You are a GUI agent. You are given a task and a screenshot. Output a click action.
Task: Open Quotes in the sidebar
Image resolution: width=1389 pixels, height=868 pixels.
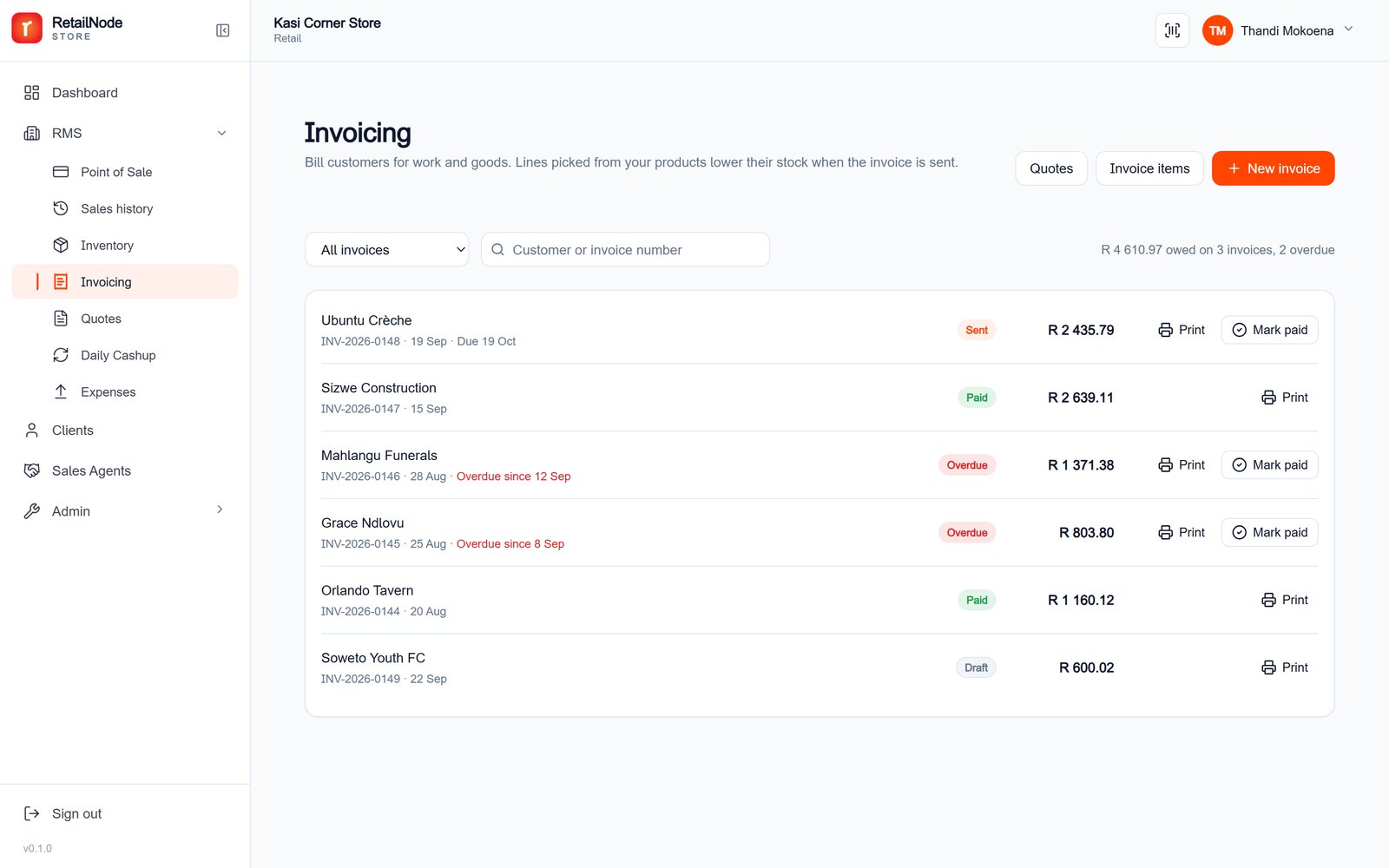pos(125,319)
